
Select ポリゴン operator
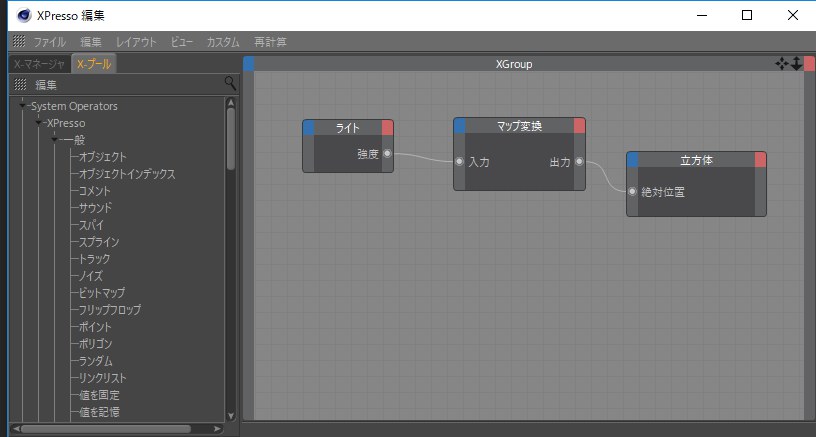95,343
